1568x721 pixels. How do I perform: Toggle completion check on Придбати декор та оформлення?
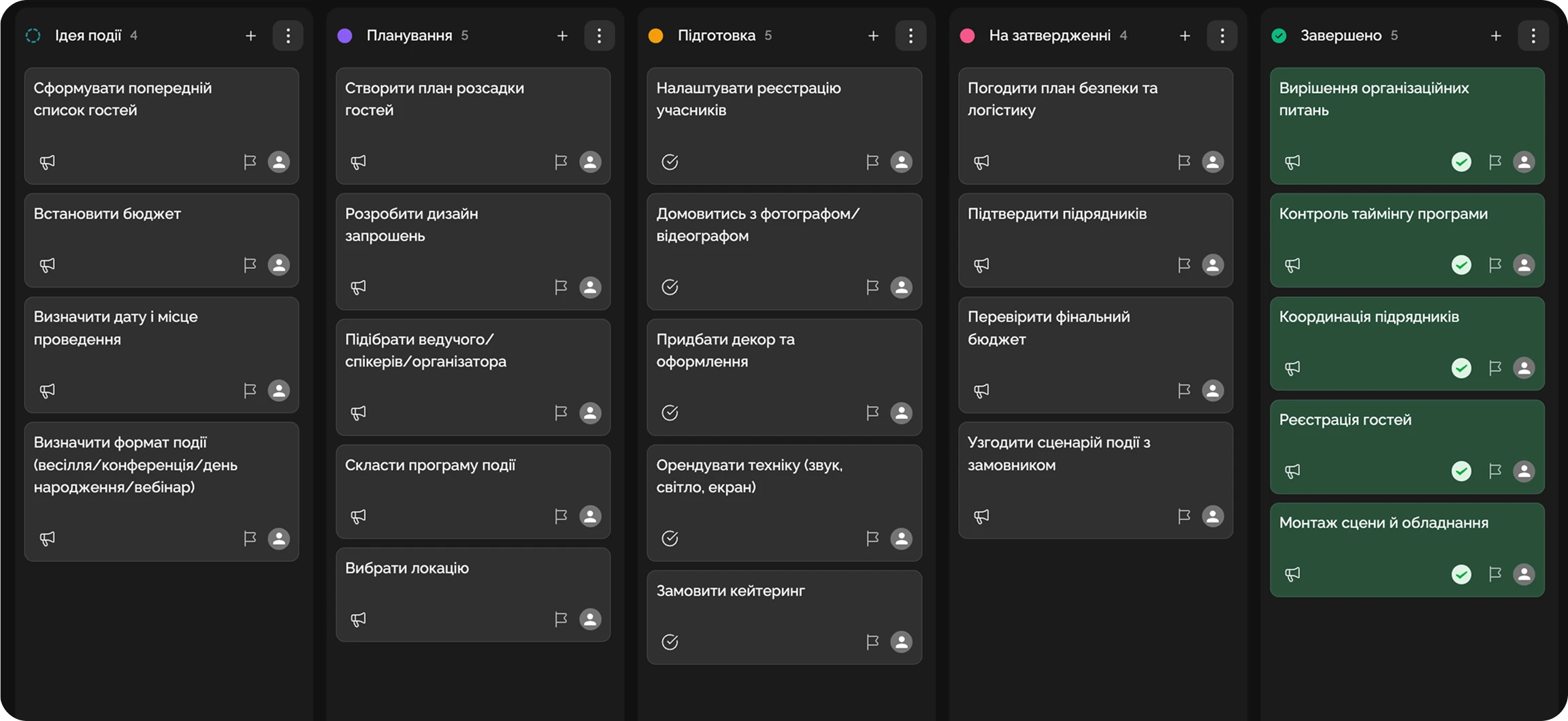click(x=670, y=413)
